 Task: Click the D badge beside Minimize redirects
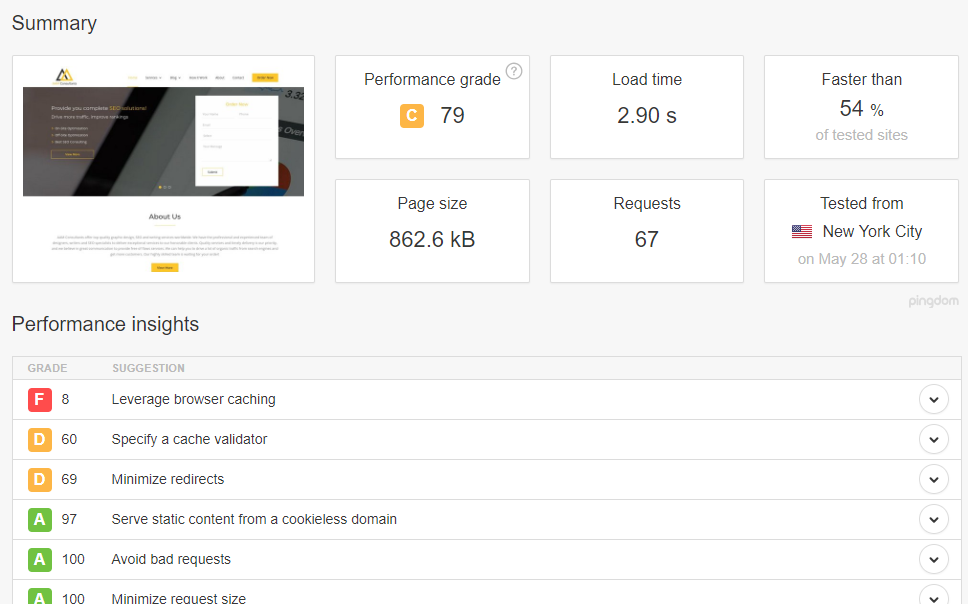39,479
